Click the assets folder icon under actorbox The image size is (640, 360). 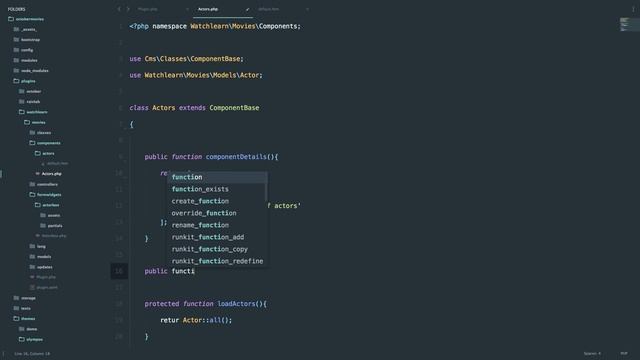43,215
